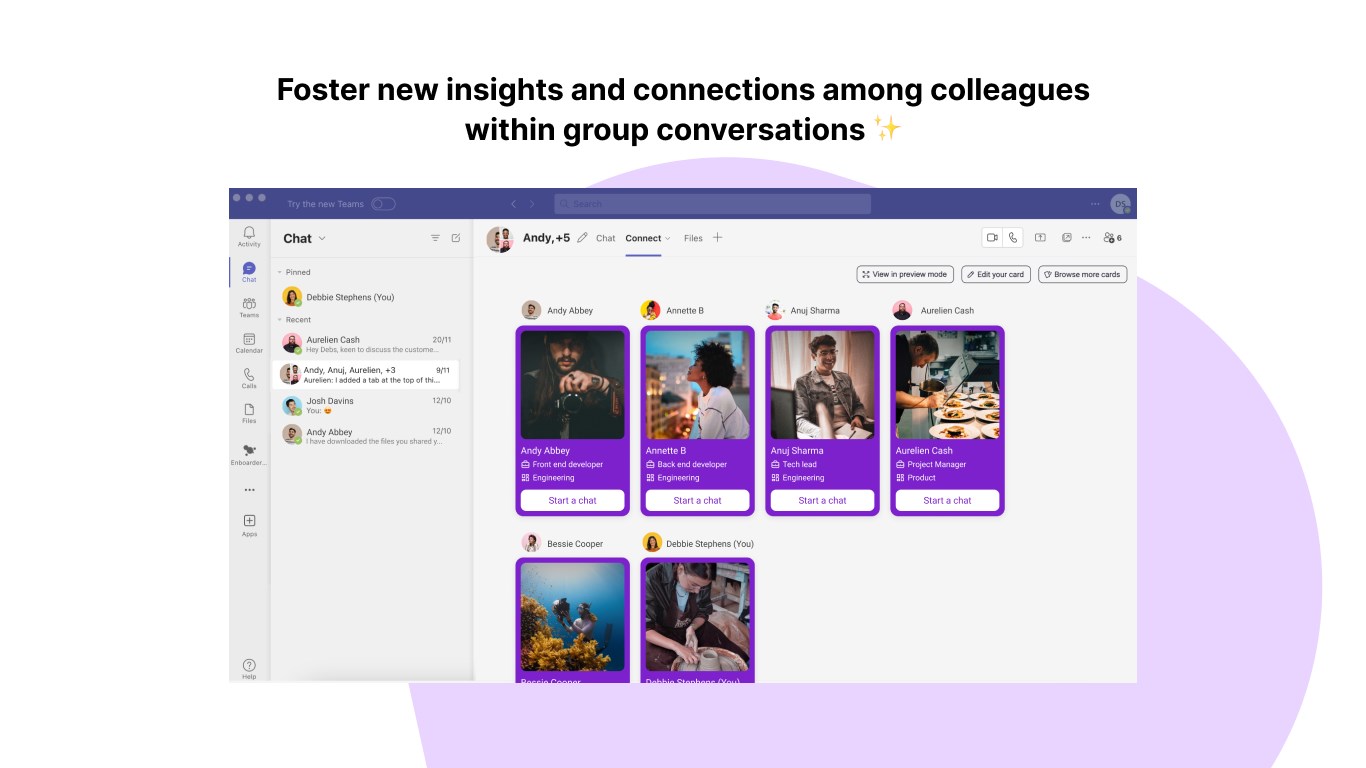
Task: Click Front end developer on Andy's card
Action: point(567,465)
